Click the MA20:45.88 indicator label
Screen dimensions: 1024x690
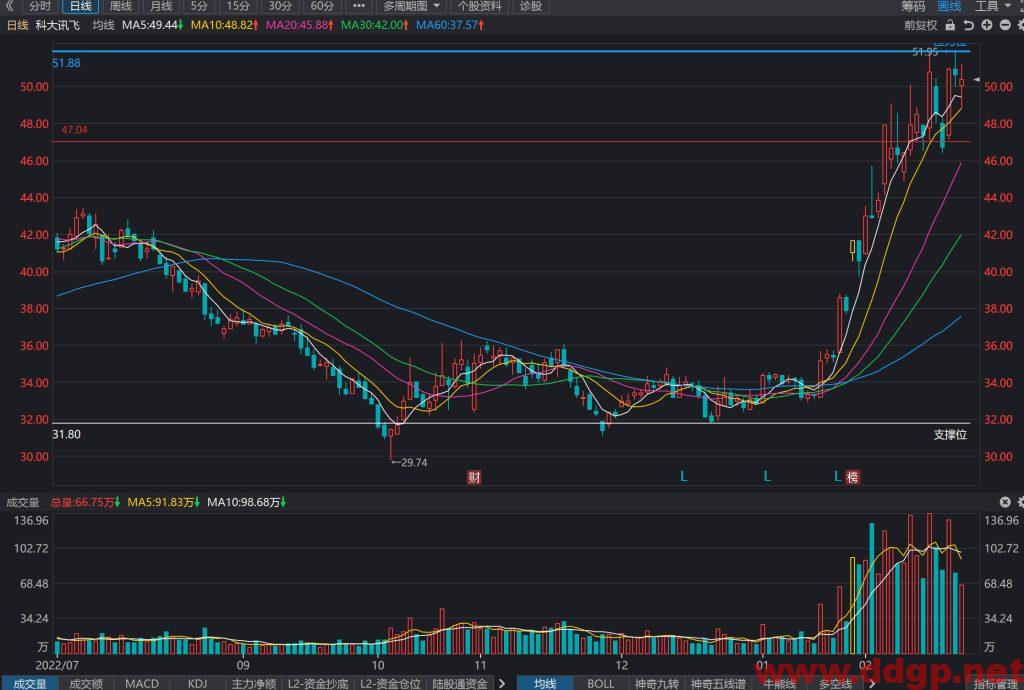(300, 25)
